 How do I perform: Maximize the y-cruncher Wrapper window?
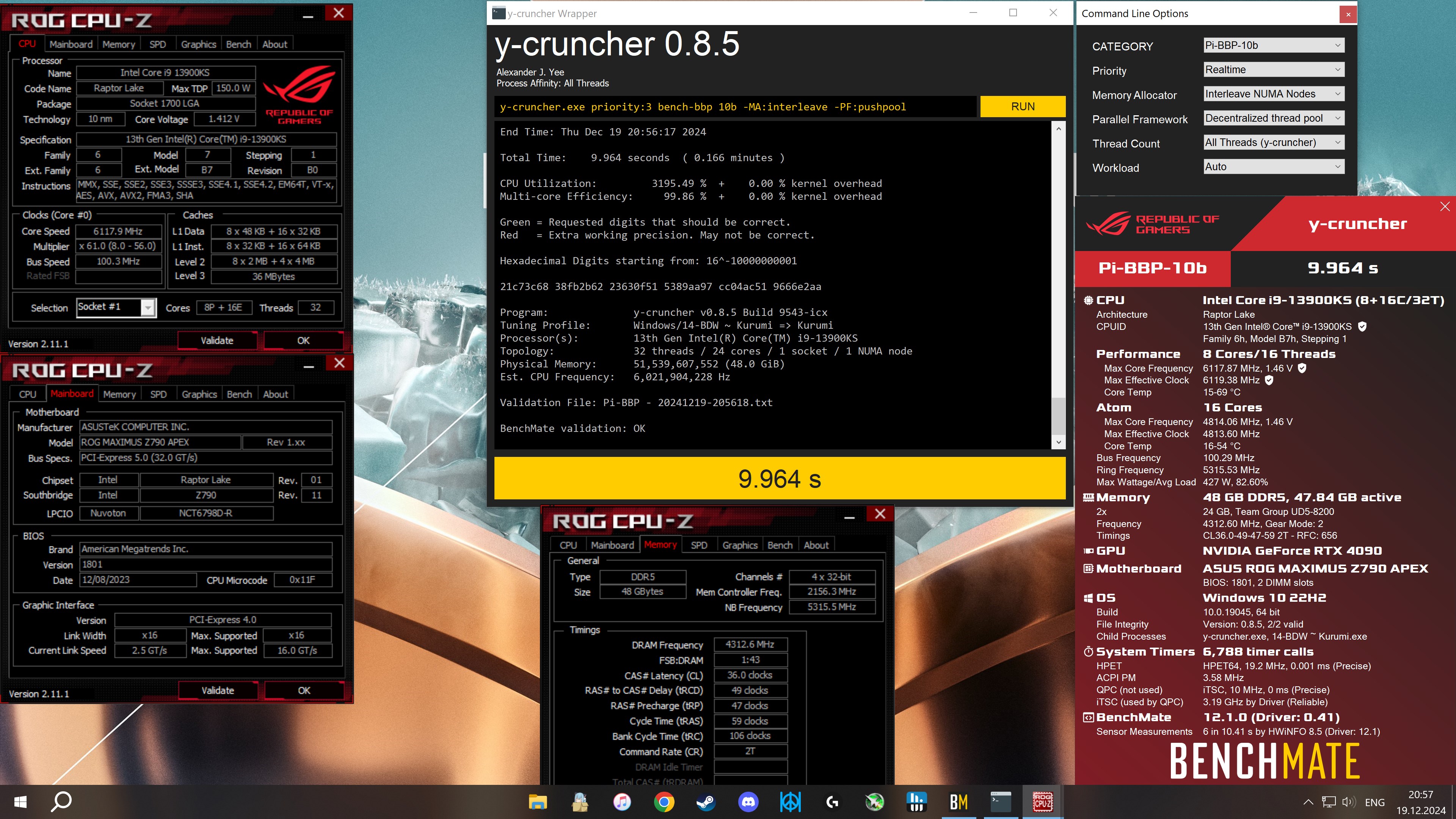[1013, 13]
